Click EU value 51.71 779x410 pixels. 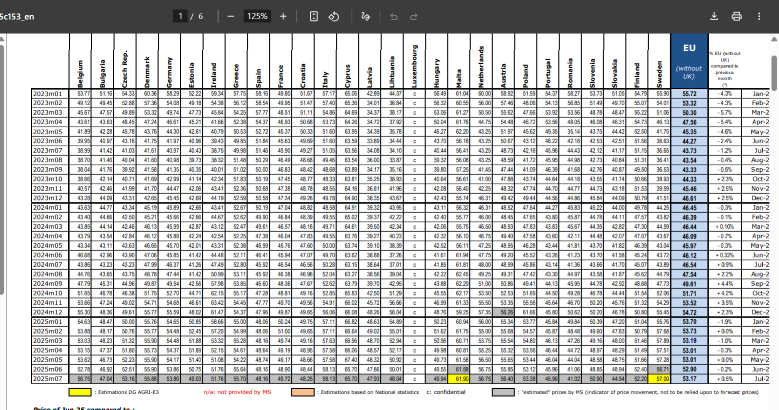689,293
